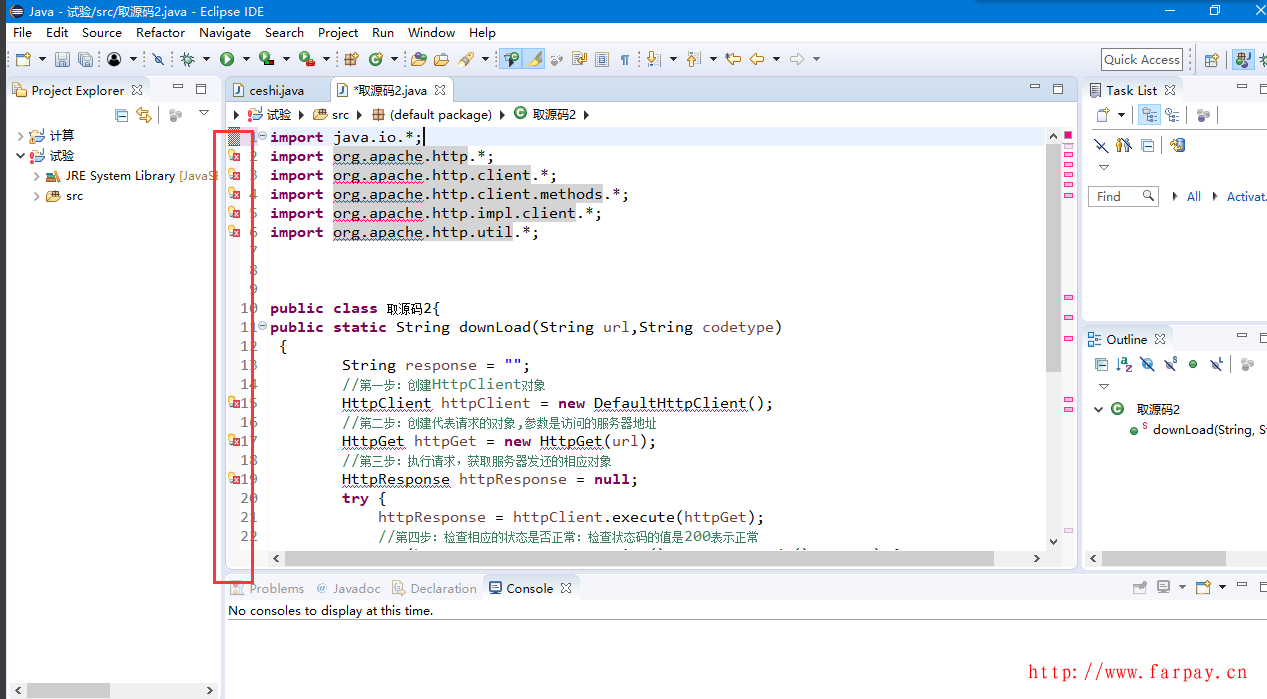Toggle Mark Occurrences in the toolbar

click(535, 60)
